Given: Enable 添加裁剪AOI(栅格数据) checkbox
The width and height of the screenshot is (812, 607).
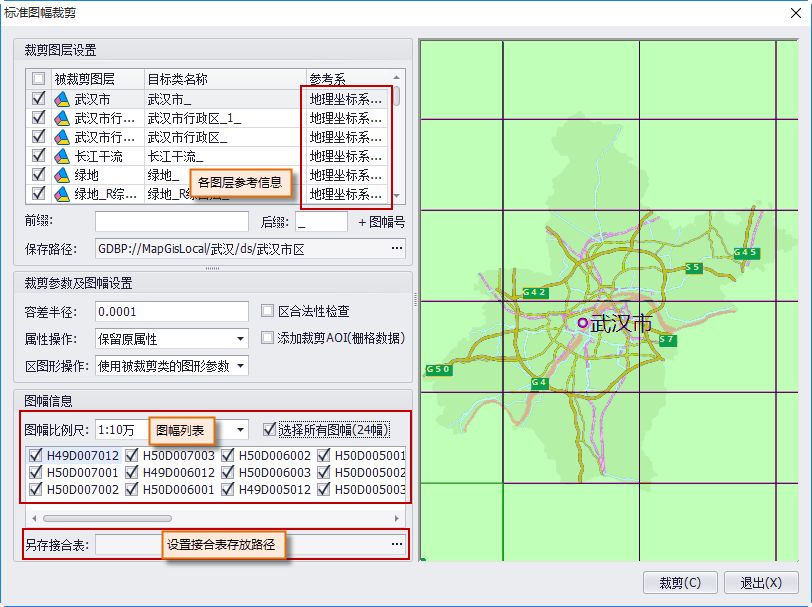Looking at the screenshot, I should [267, 338].
